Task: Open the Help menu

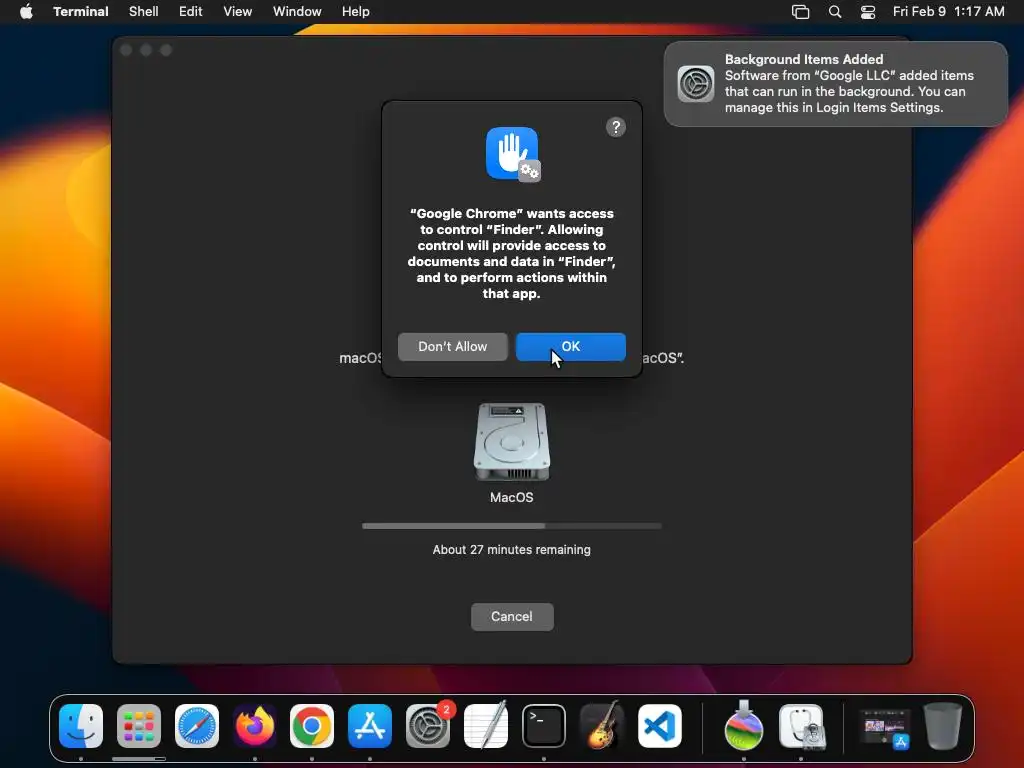Action: click(356, 12)
